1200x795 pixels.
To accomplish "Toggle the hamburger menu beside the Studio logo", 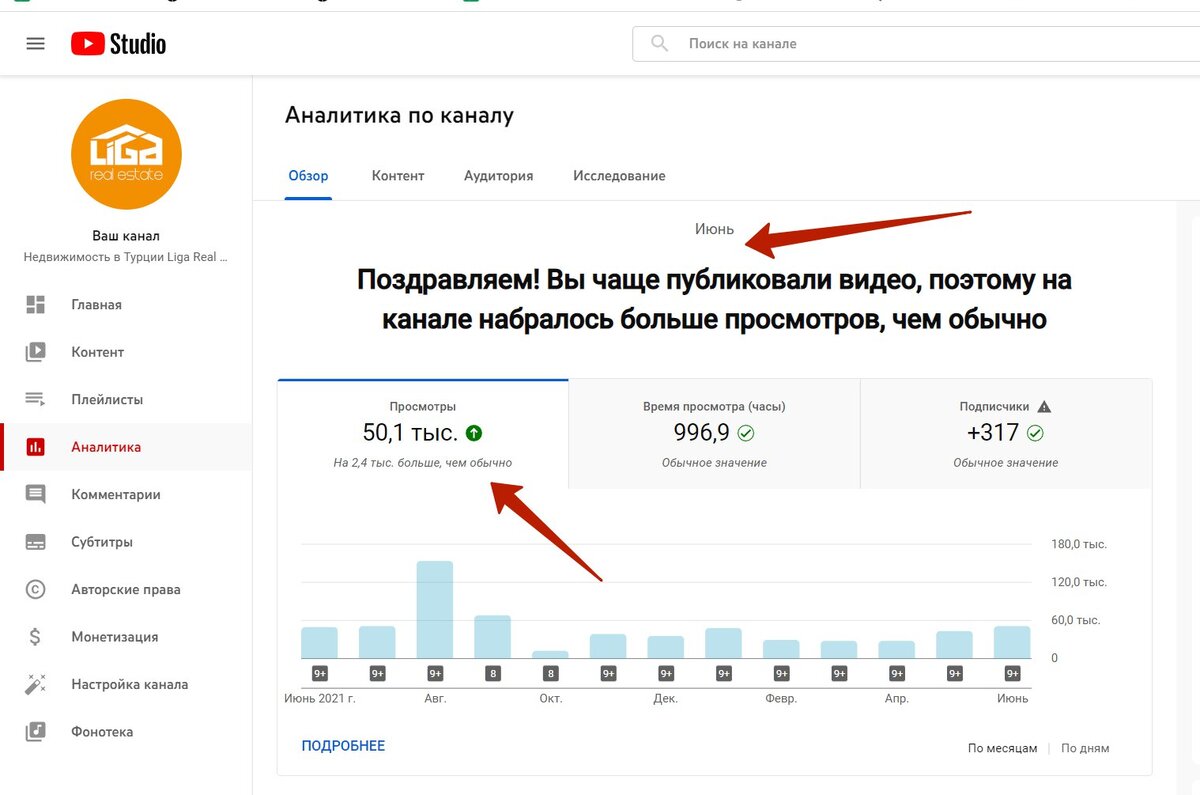I will coord(37,43).
